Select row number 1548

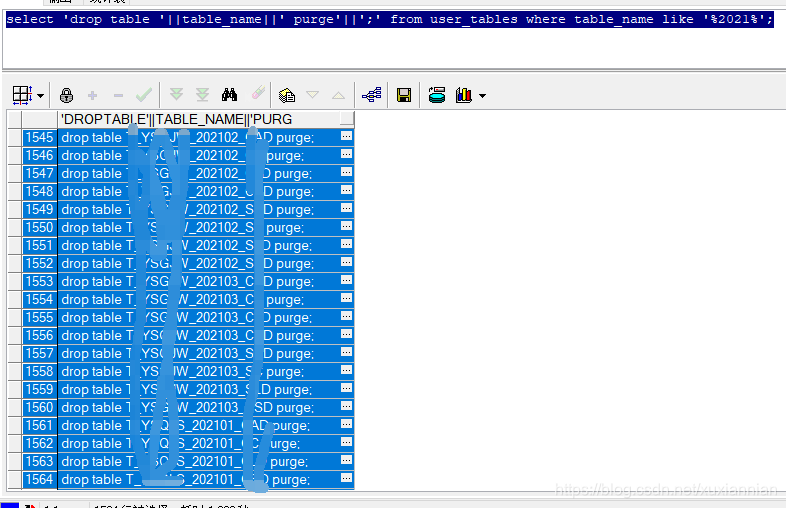click(40, 192)
